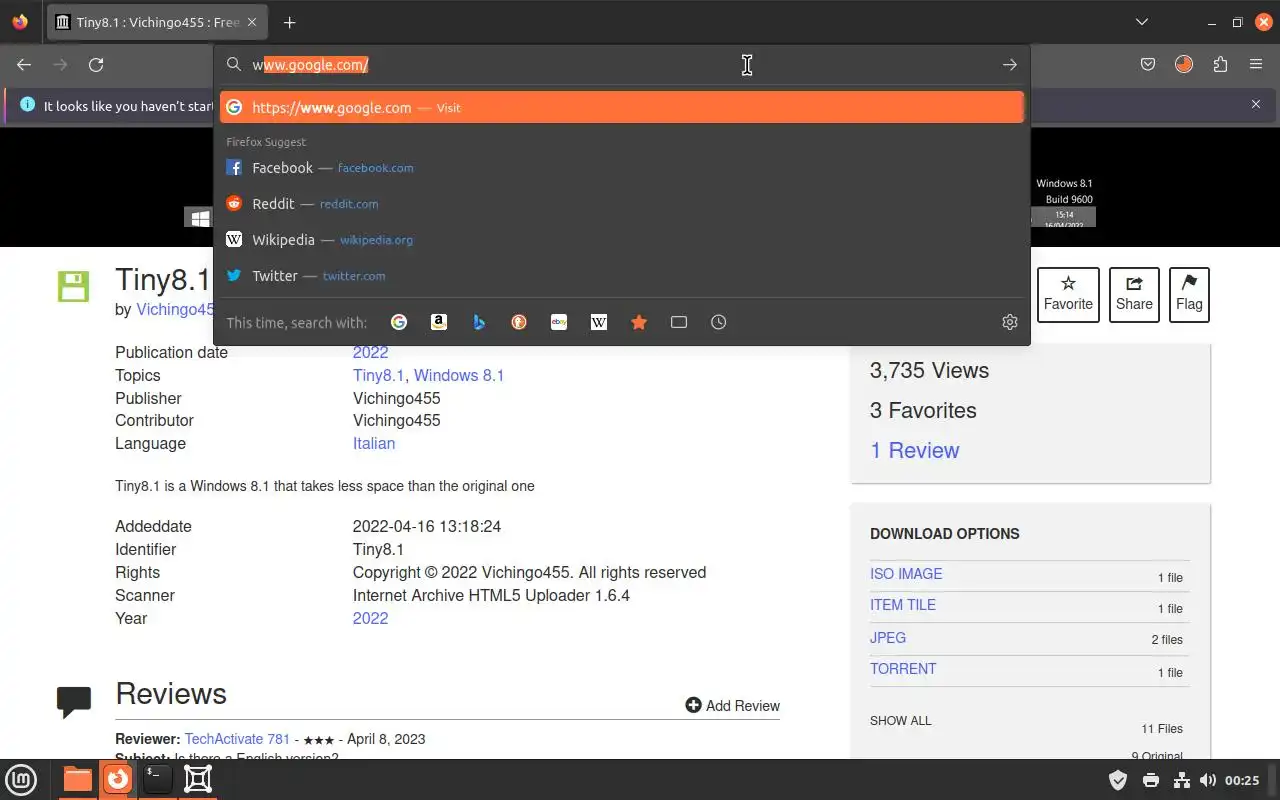The width and height of the screenshot is (1280, 800).
Task: Click the "3 Favorites" stat
Action: pos(923,410)
